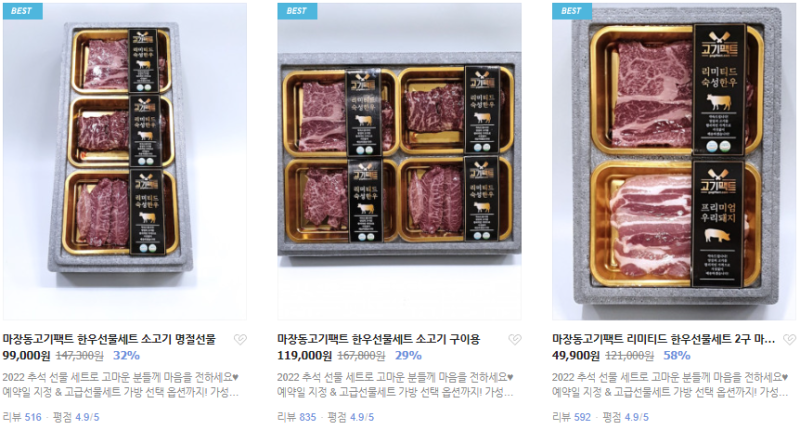This screenshot has width=800, height=430.
Task: Click the 119,000원 price
Action: tap(305, 356)
